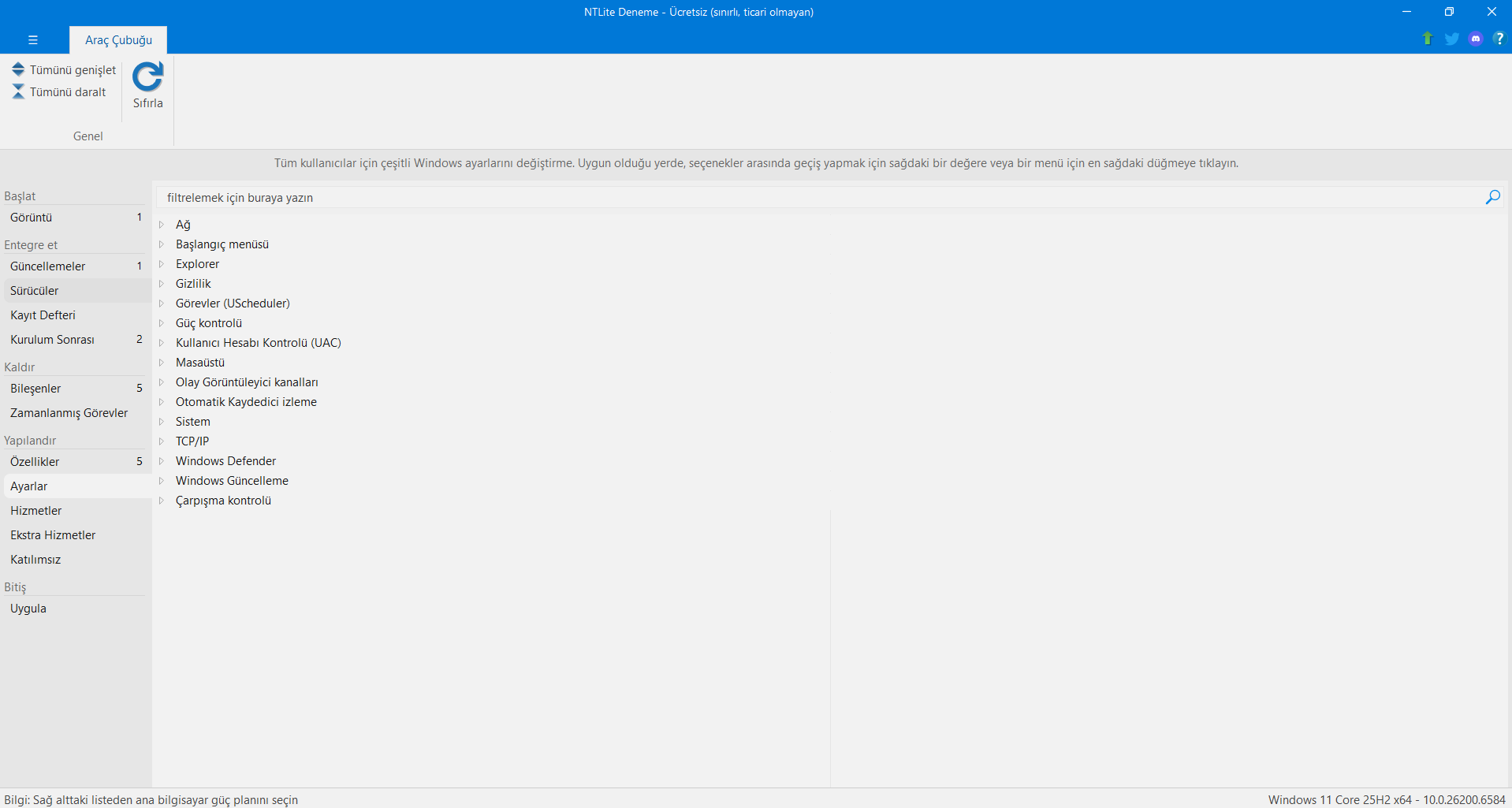Click the Bilgi status bar hint text
Image resolution: width=1512 pixels, height=808 pixels.
click(x=151, y=799)
